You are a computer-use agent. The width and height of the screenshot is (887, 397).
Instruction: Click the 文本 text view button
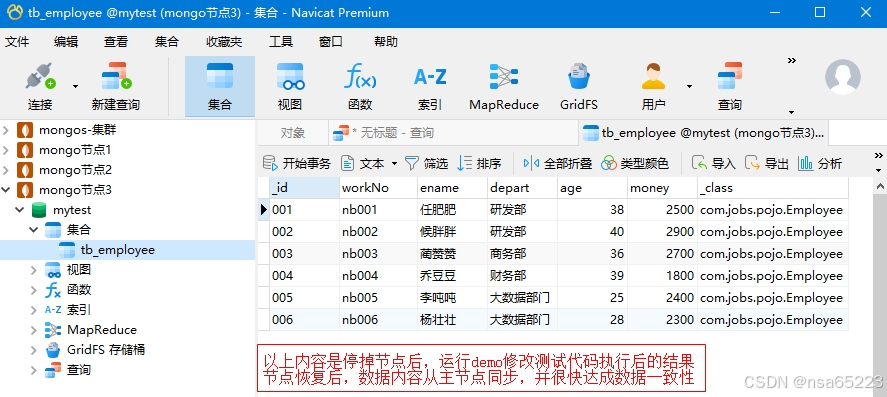pos(363,163)
